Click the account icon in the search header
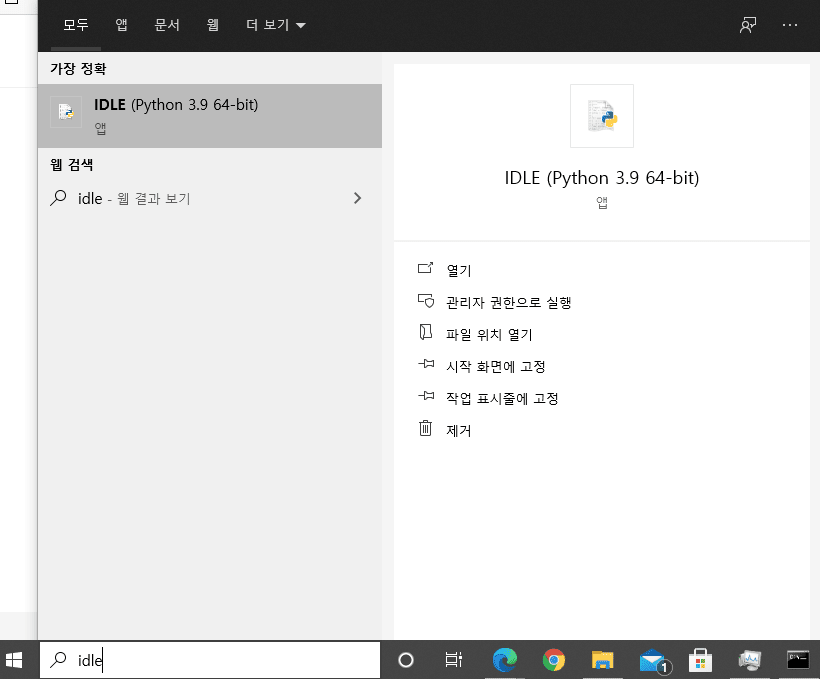820x679 pixels. [x=746, y=24]
